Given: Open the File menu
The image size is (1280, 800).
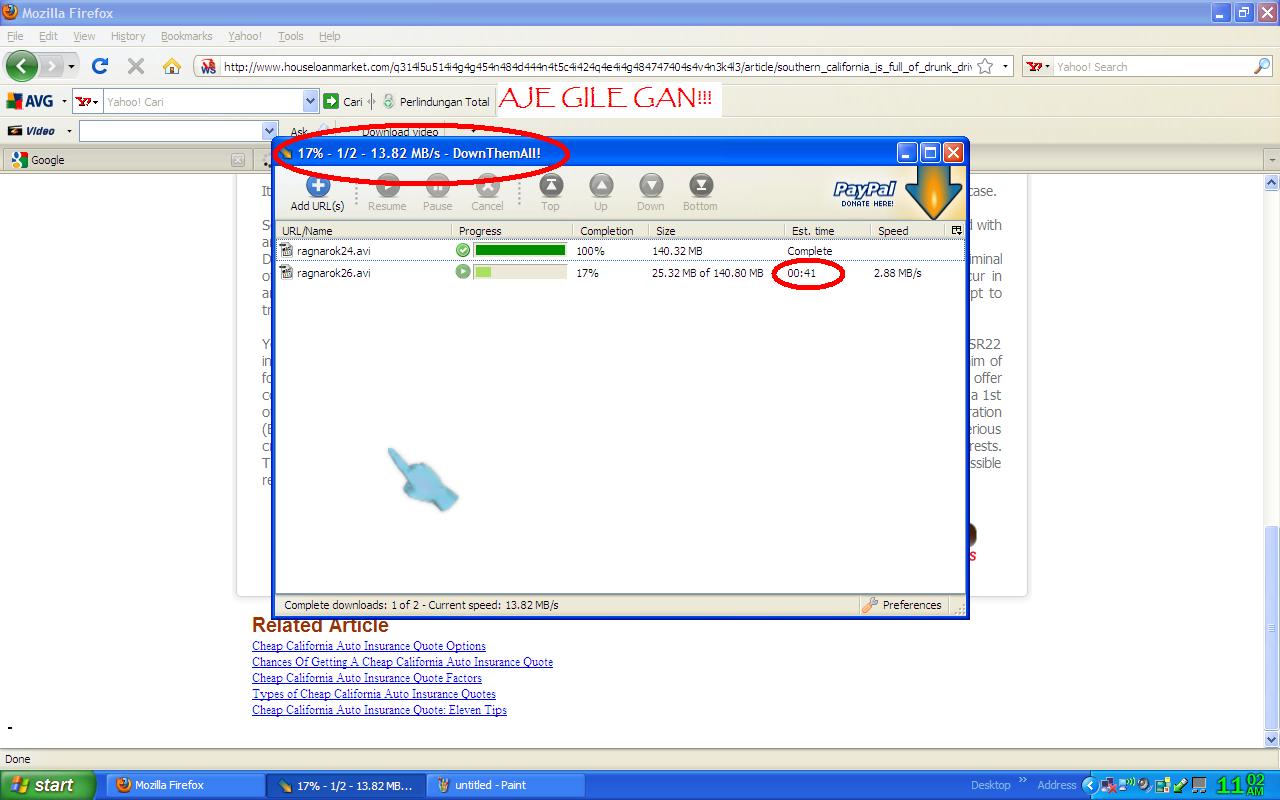Looking at the screenshot, I should point(15,36).
